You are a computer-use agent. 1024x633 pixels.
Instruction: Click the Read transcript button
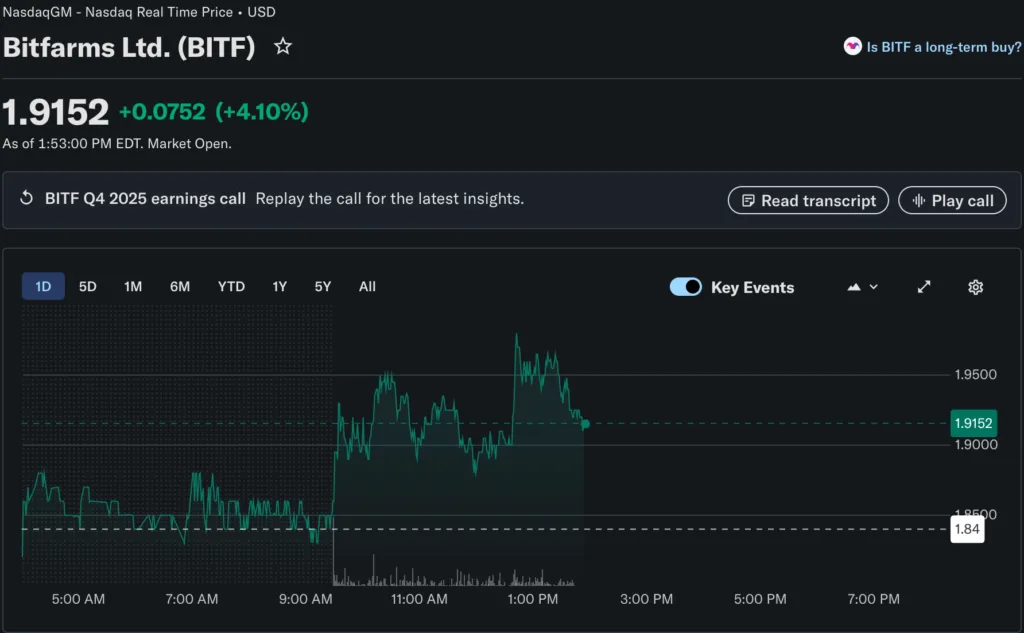(808, 200)
